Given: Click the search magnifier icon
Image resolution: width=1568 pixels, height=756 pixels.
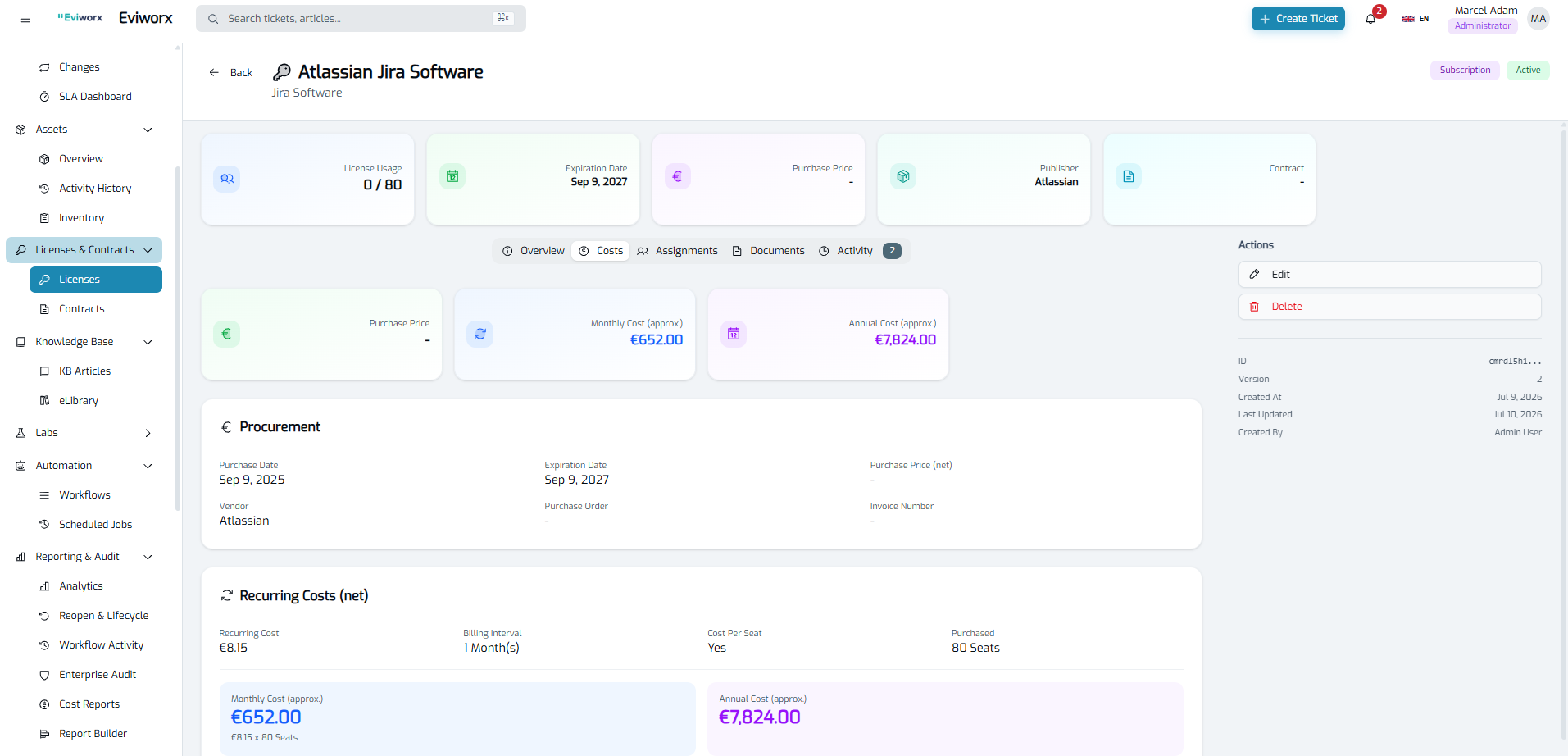Looking at the screenshot, I should (213, 19).
